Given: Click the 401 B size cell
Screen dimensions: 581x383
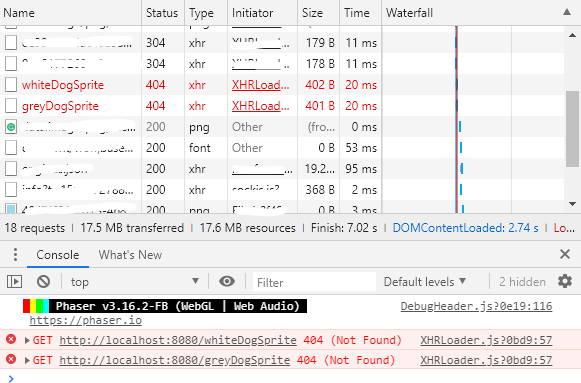Looking at the screenshot, I should click(x=320, y=106).
